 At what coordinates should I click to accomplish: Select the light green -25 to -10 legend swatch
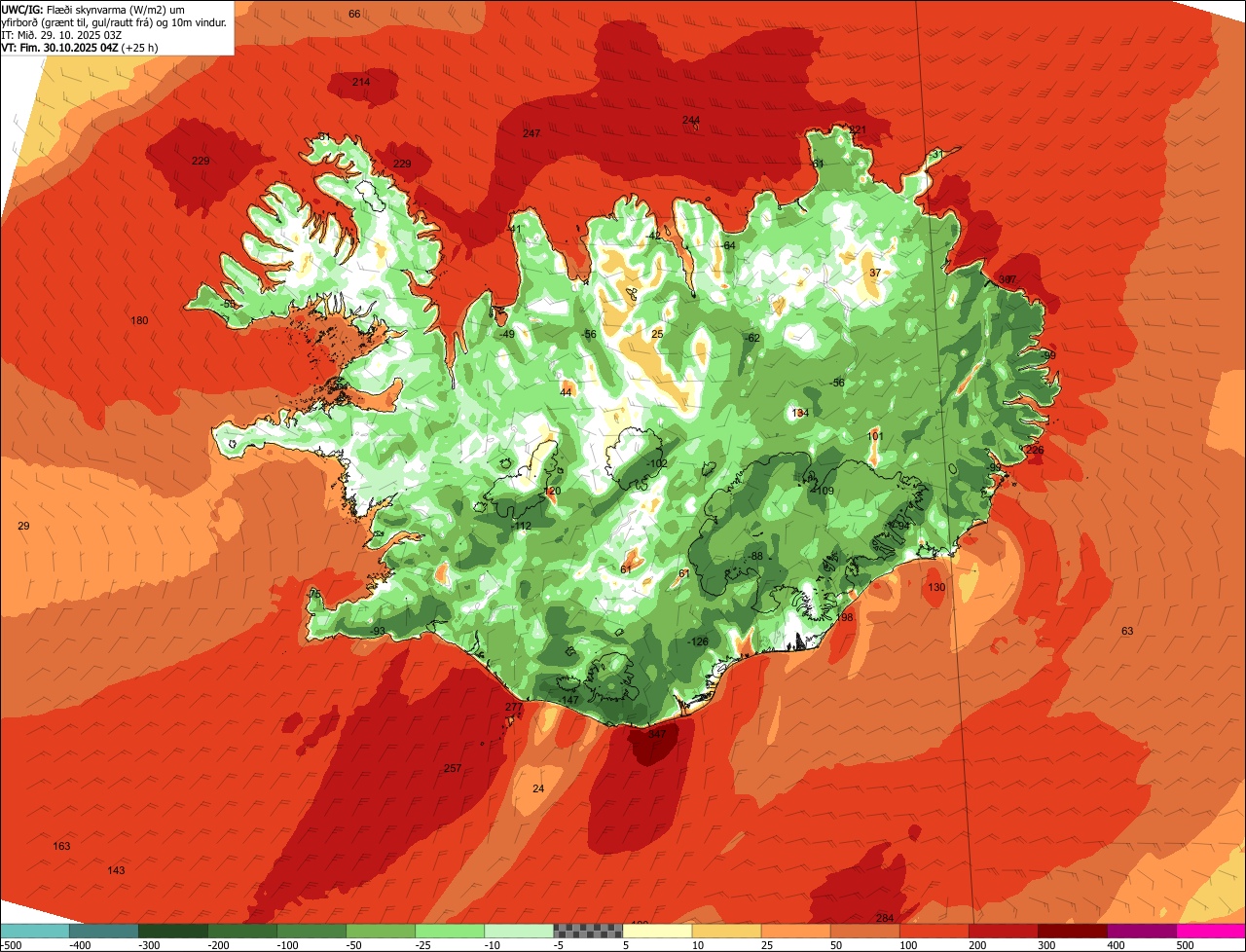pyautogui.click(x=450, y=931)
